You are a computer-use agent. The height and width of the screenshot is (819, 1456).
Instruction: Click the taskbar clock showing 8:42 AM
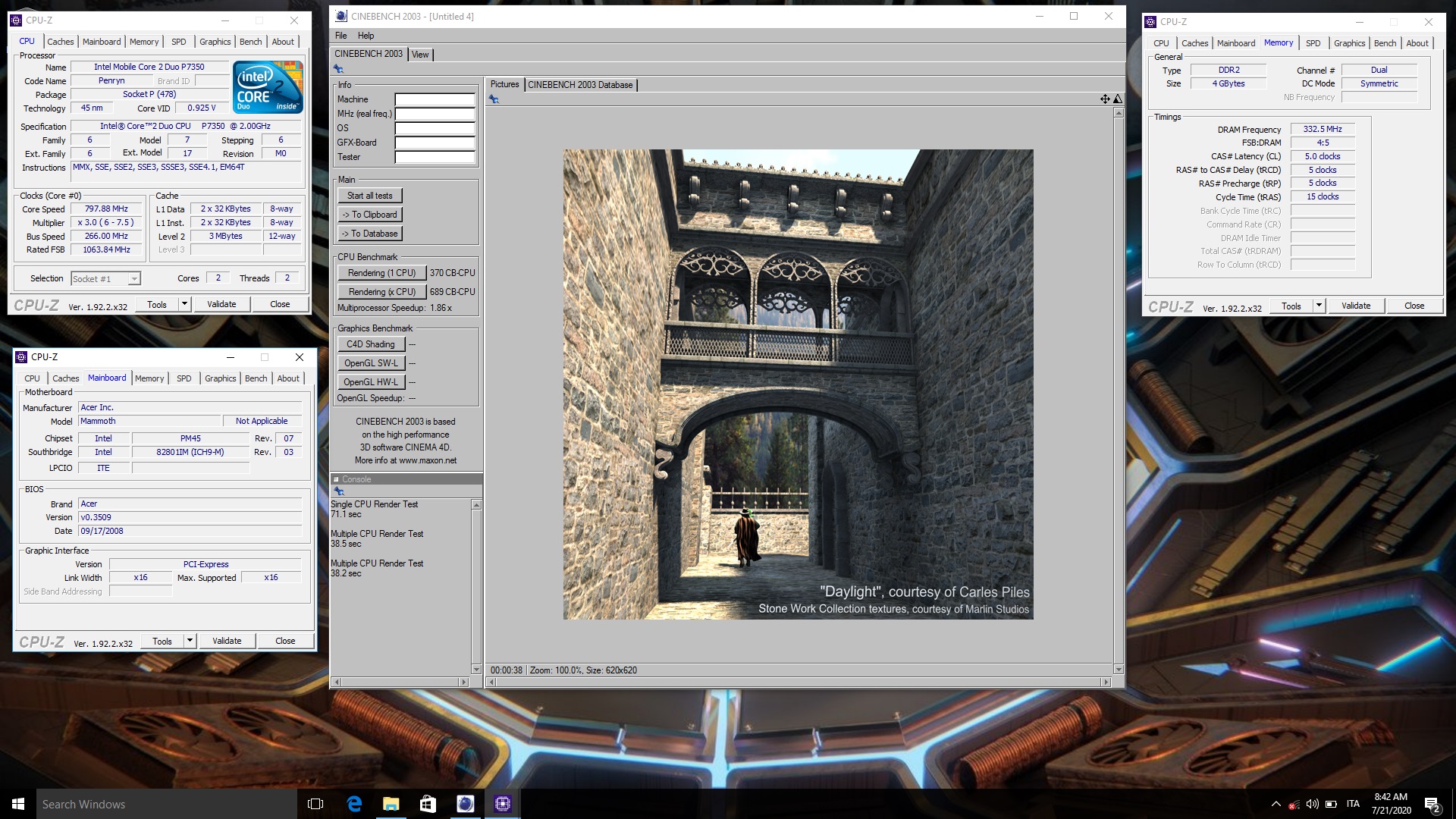tap(1391, 804)
